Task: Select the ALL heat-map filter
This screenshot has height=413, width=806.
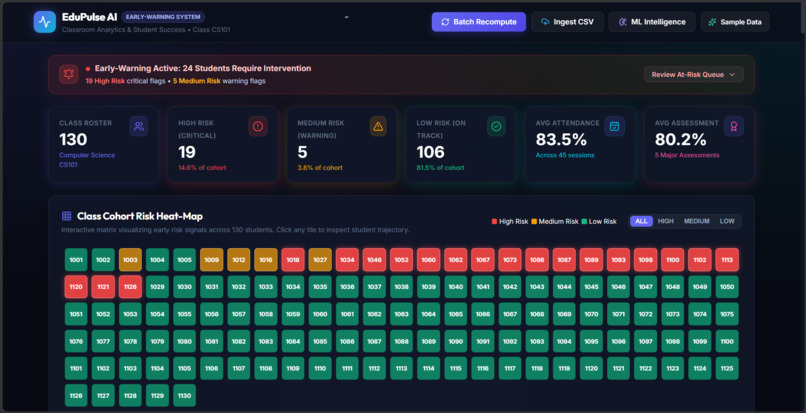Action: (642, 221)
